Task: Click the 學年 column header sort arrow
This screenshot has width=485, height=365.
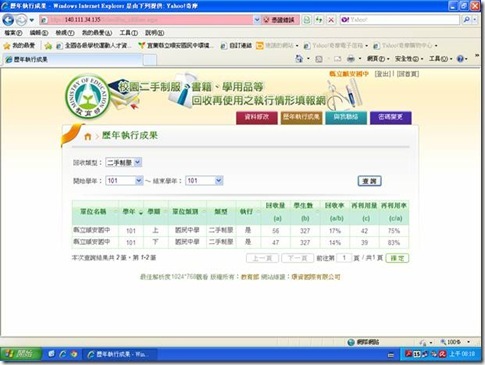Action: coord(141,212)
